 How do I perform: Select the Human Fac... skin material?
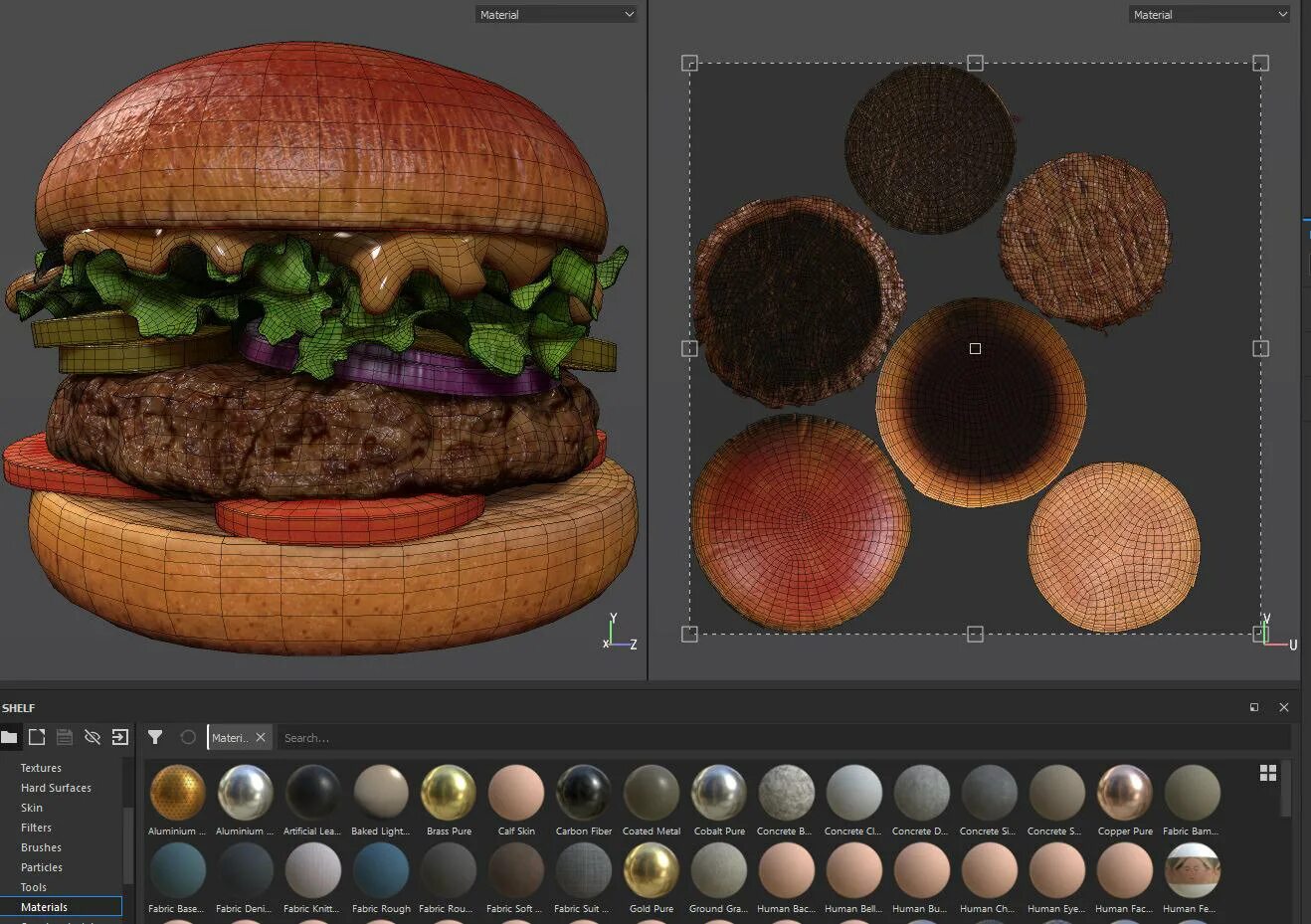click(x=1125, y=870)
